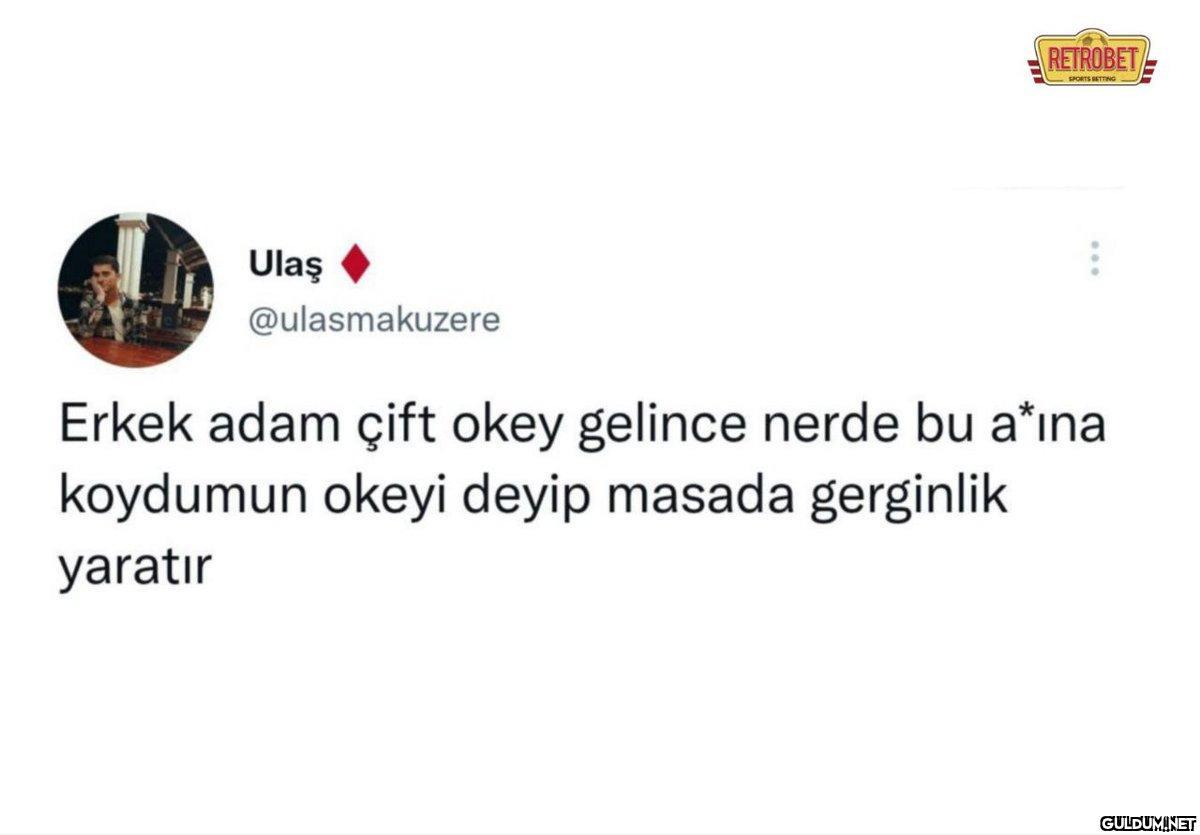Open Ulaş's round profile picture
The height and width of the screenshot is (835, 1200).
click(135, 290)
